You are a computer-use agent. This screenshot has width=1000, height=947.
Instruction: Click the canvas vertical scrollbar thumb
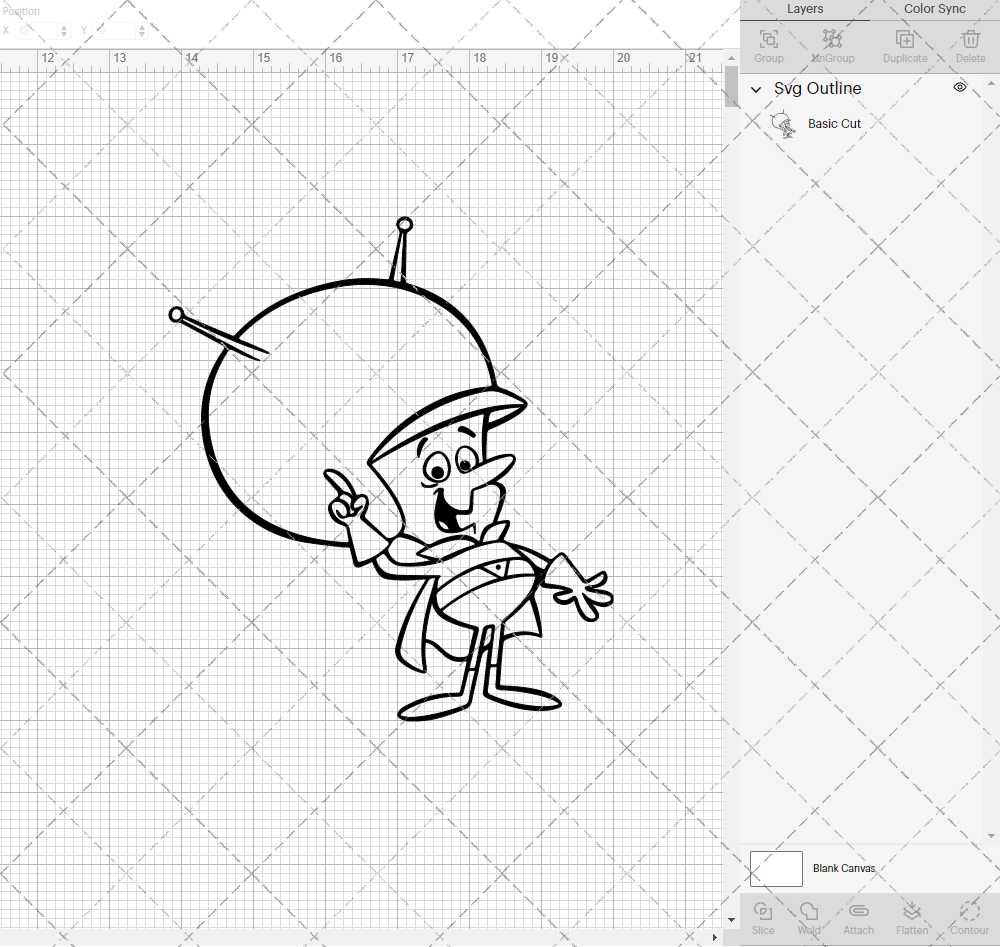tap(731, 85)
